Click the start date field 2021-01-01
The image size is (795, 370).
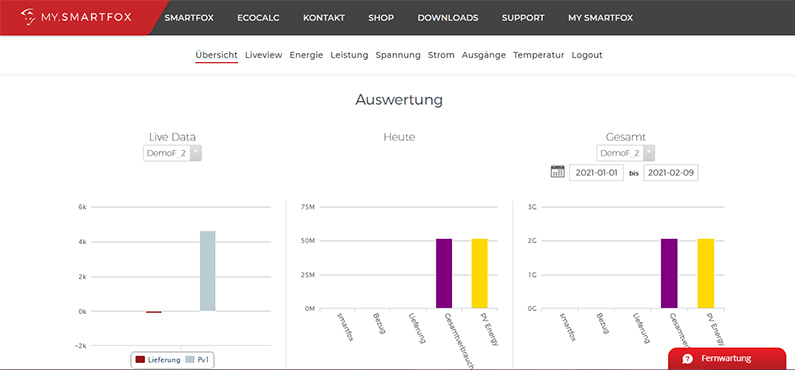coord(596,172)
